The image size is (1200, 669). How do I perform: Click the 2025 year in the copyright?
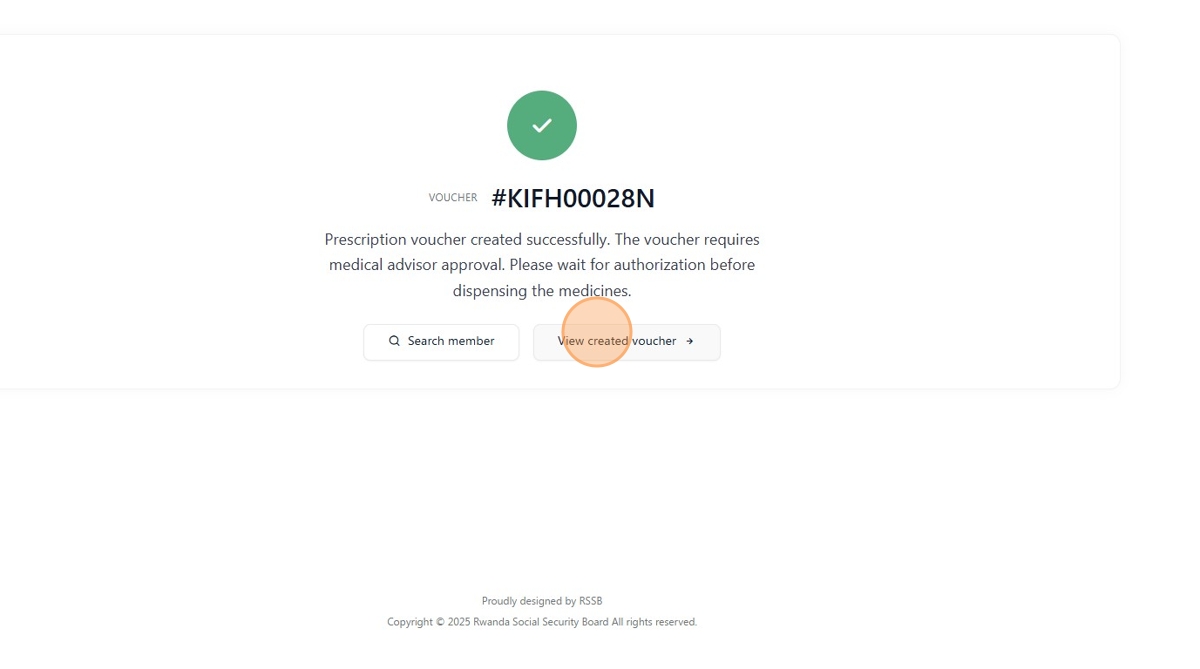click(x=459, y=622)
